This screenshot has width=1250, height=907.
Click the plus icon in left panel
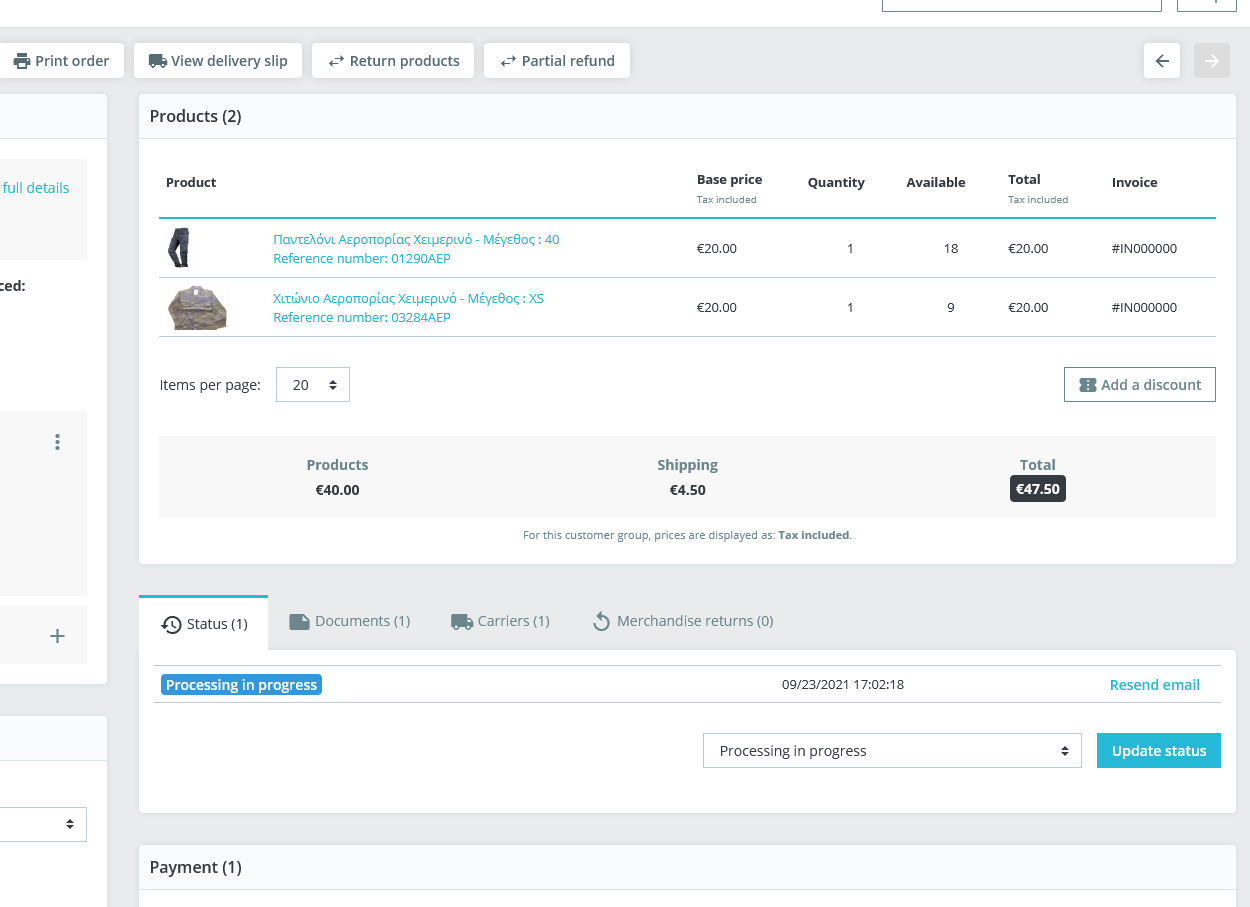(x=58, y=636)
